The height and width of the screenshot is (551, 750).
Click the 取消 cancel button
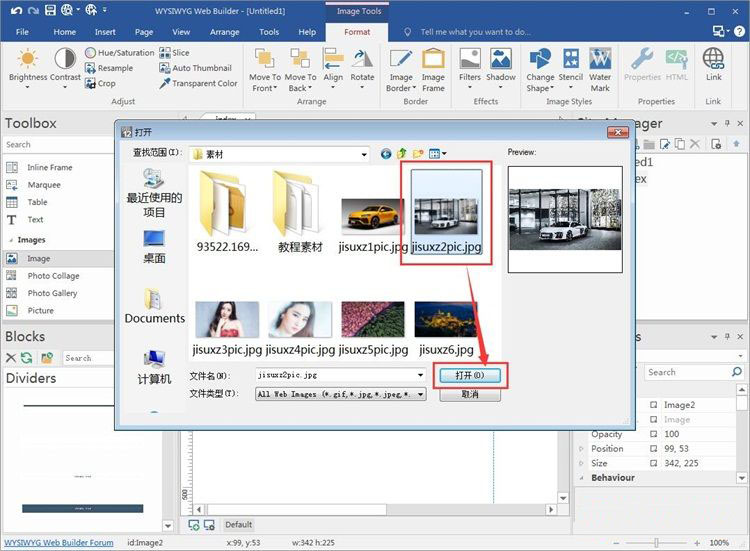click(x=469, y=395)
